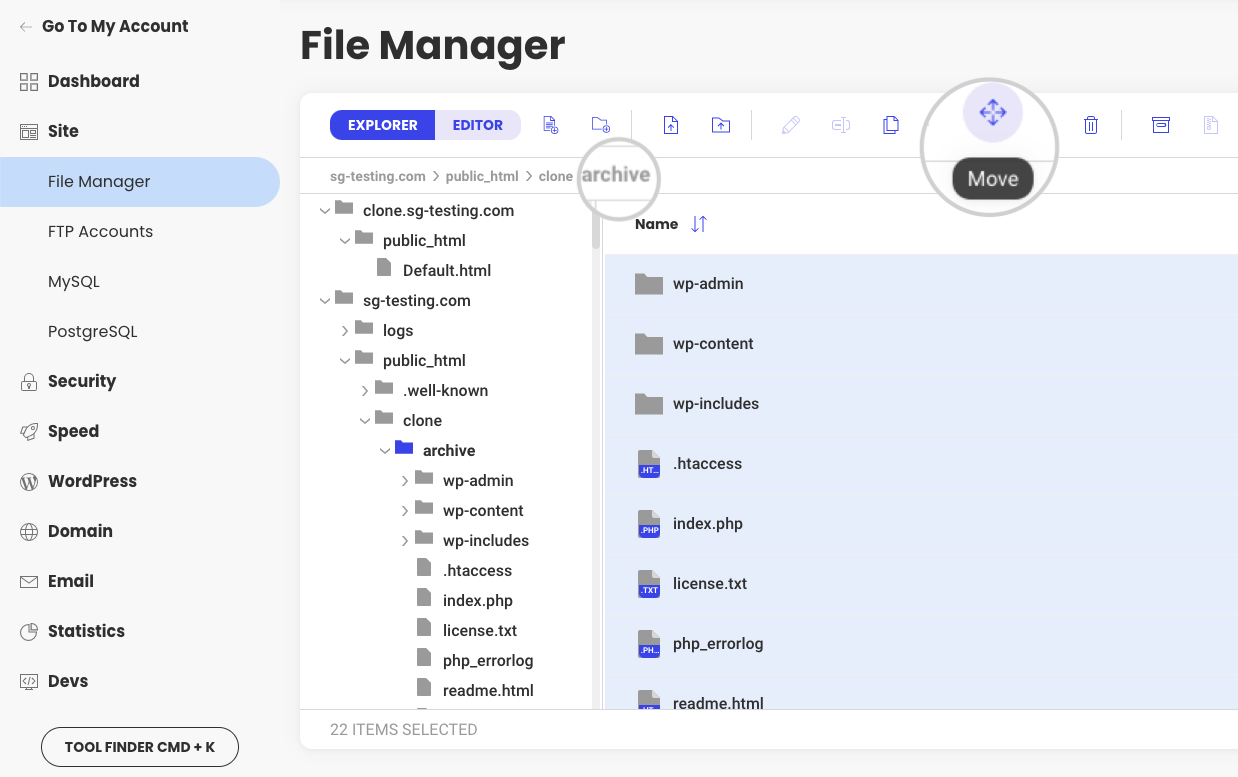This screenshot has width=1238, height=777.
Task: Collapse public_html under sg-testing.com
Action: point(345,361)
